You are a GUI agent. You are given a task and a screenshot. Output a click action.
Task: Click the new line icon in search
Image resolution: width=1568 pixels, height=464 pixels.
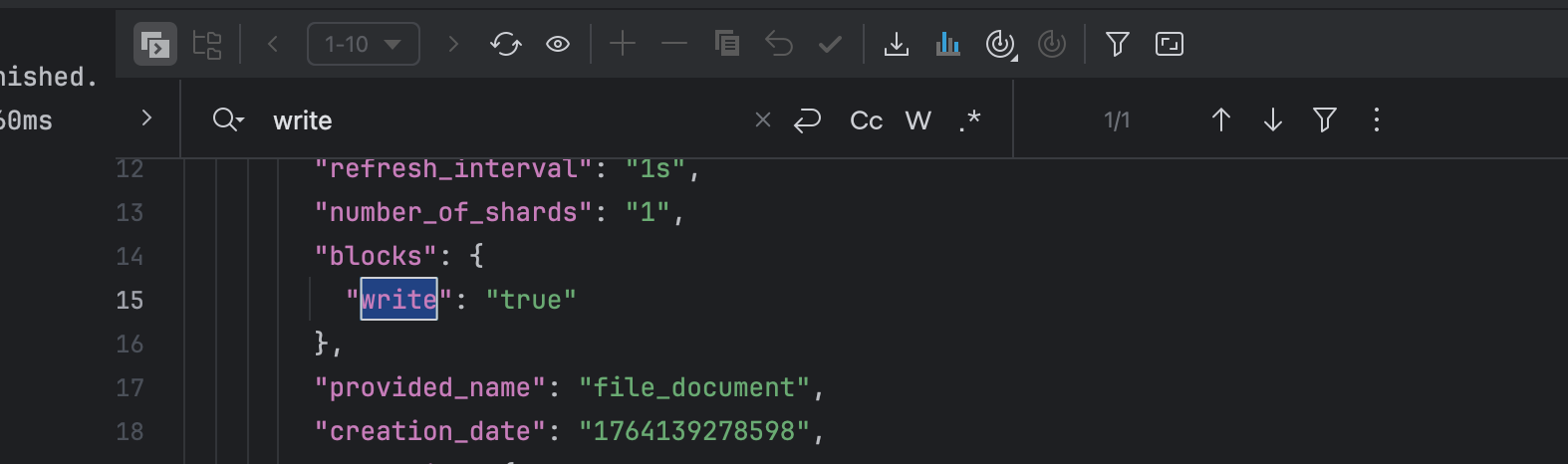pos(807,120)
